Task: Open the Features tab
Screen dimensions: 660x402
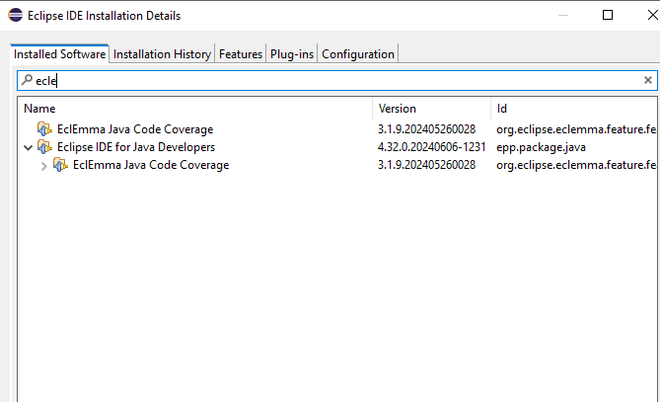Action: (240, 54)
